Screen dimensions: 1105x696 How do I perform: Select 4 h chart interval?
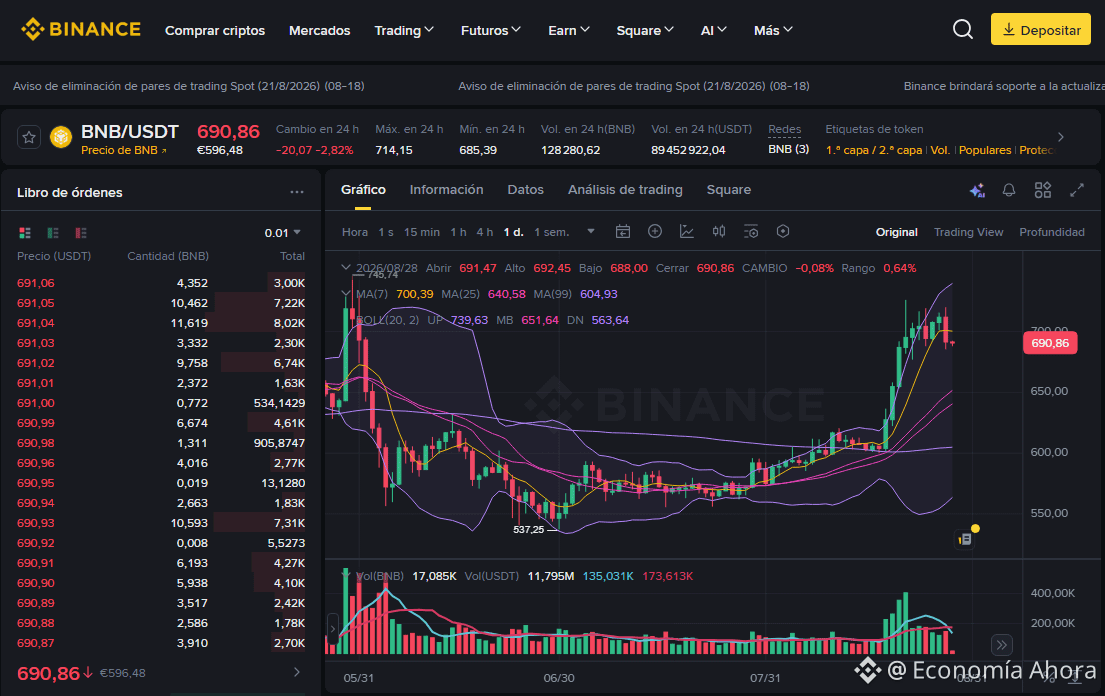pyautogui.click(x=484, y=232)
